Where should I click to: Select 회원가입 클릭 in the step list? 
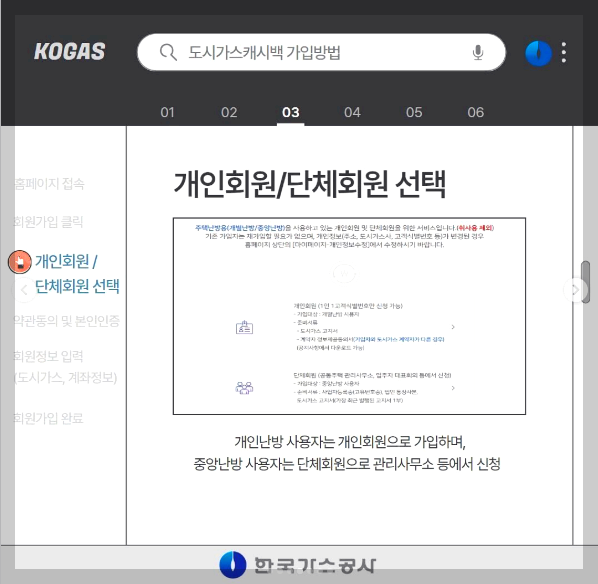[x=48, y=222]
